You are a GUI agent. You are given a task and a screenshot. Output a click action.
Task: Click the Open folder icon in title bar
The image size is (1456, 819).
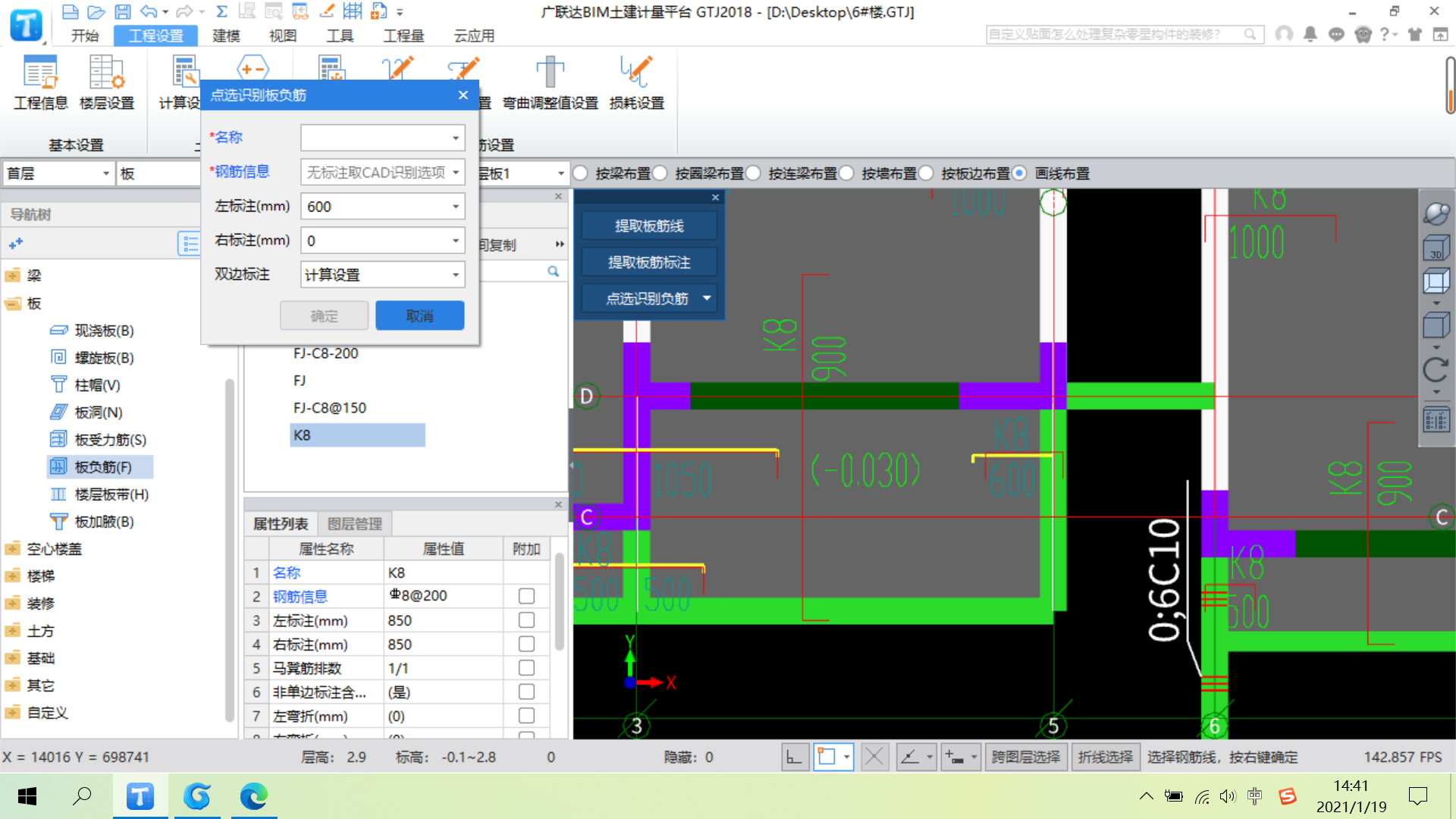(x=96, y=11)
